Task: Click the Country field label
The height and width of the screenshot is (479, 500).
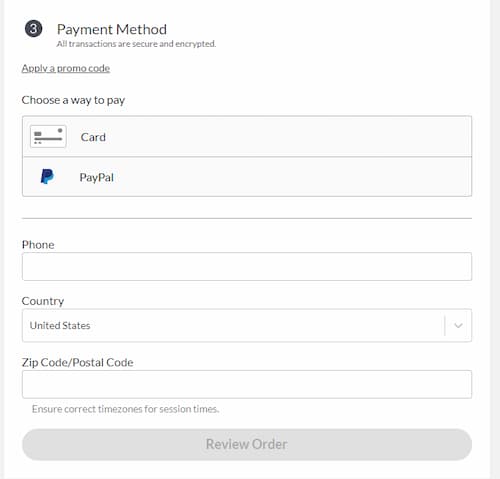Action: [x=43, y=301]
